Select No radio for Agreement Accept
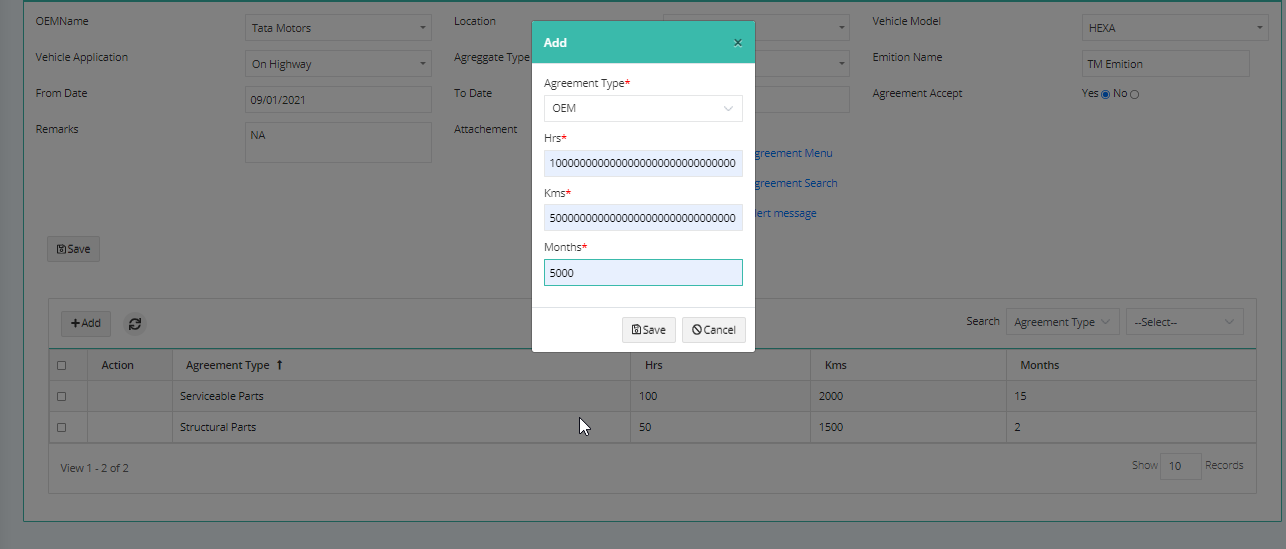 pyautogui.click(x=1134, y=94)
